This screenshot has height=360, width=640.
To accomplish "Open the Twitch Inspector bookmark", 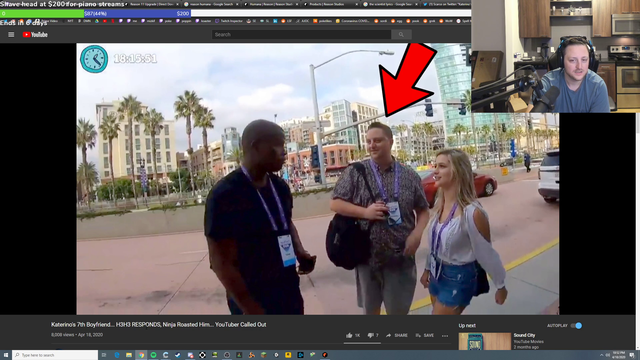I will (229, 21).
